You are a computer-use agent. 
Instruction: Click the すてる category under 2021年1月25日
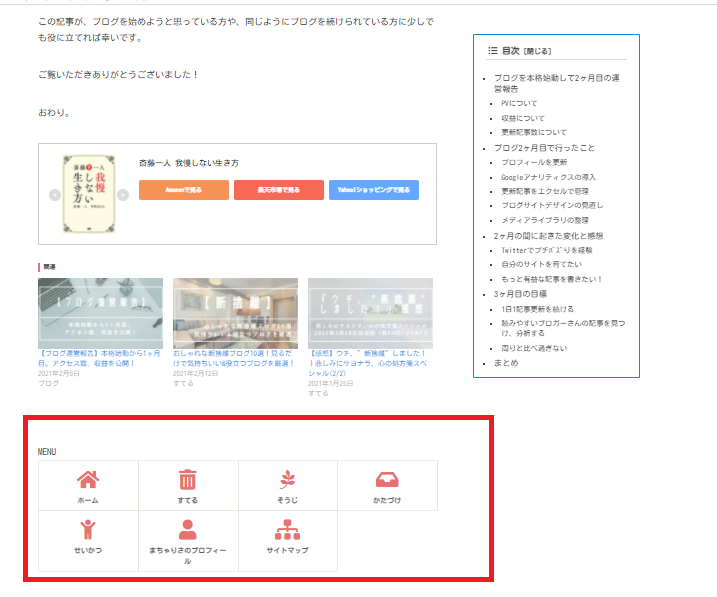pos(318,394)
